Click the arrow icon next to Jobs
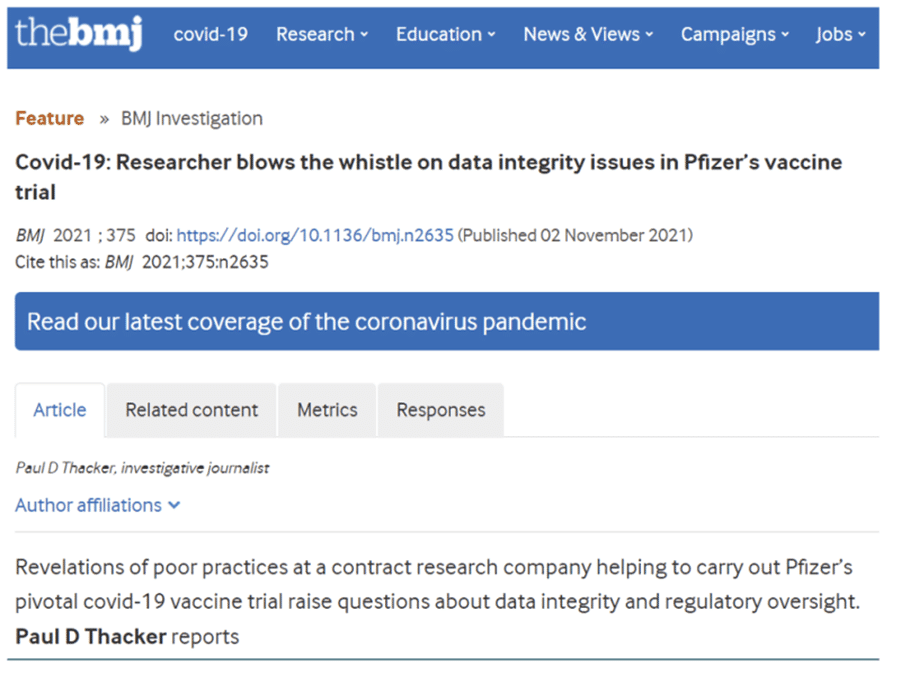 (x=861, y=35)
